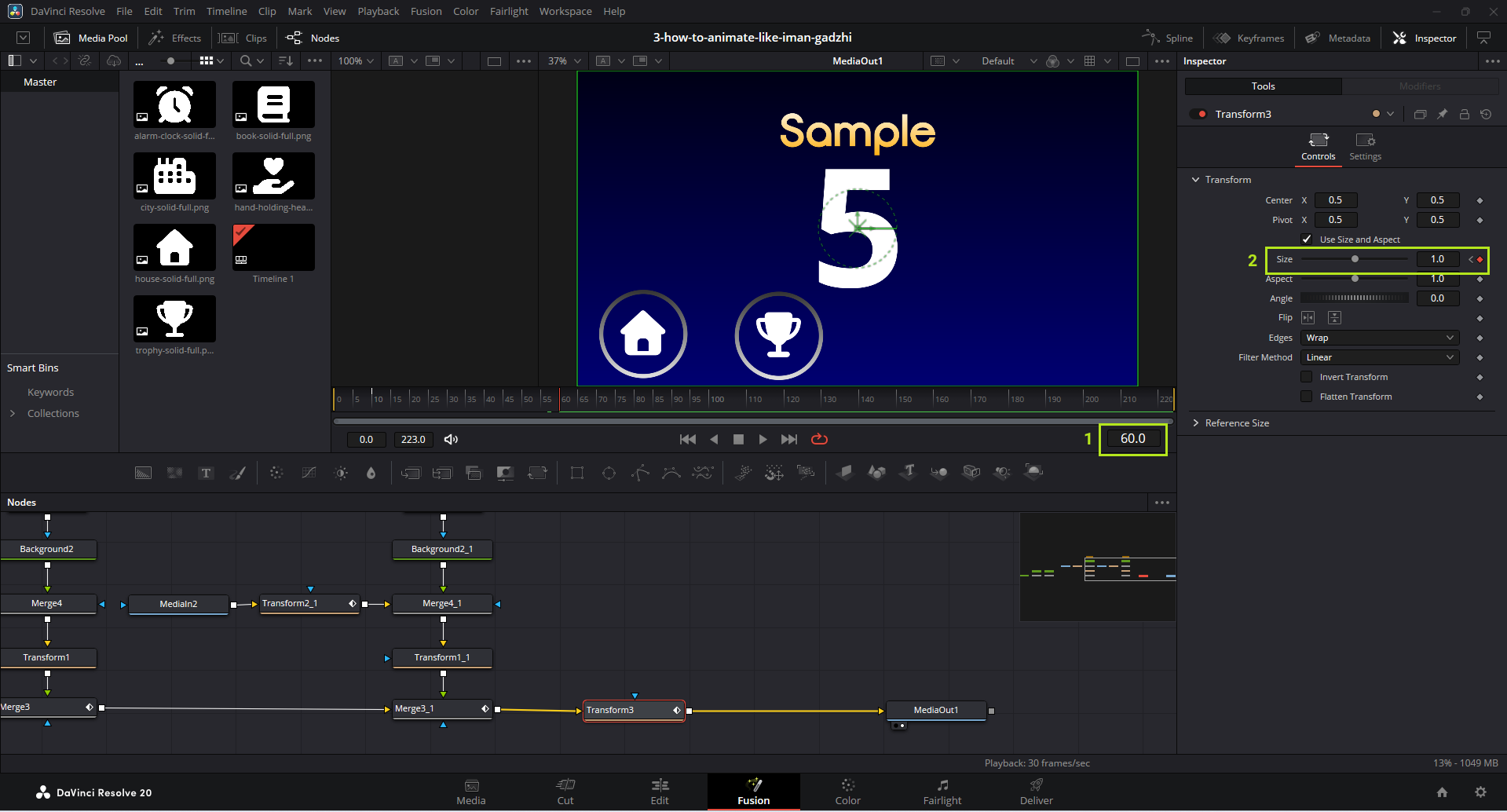The image size is (1507, 812).
Task: Open the Fairlight page icon
Action: [942, 791]
